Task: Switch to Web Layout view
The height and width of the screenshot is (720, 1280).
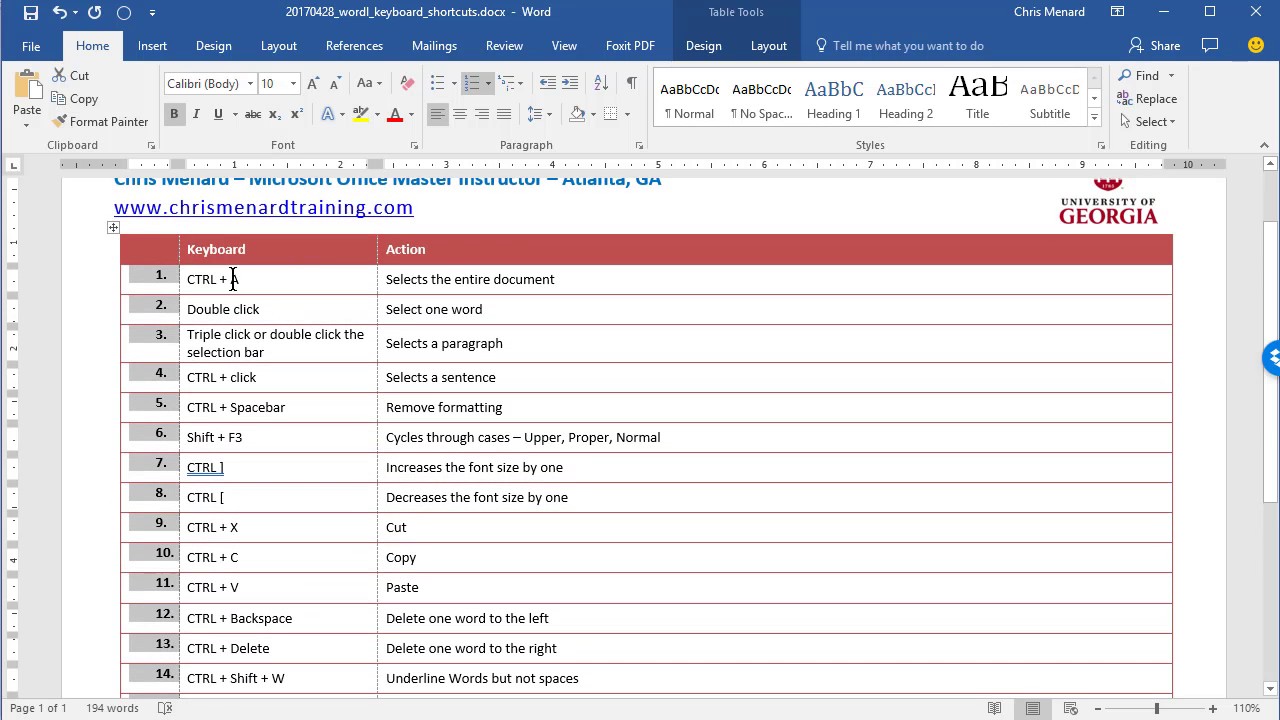Action: (1070, 708)
